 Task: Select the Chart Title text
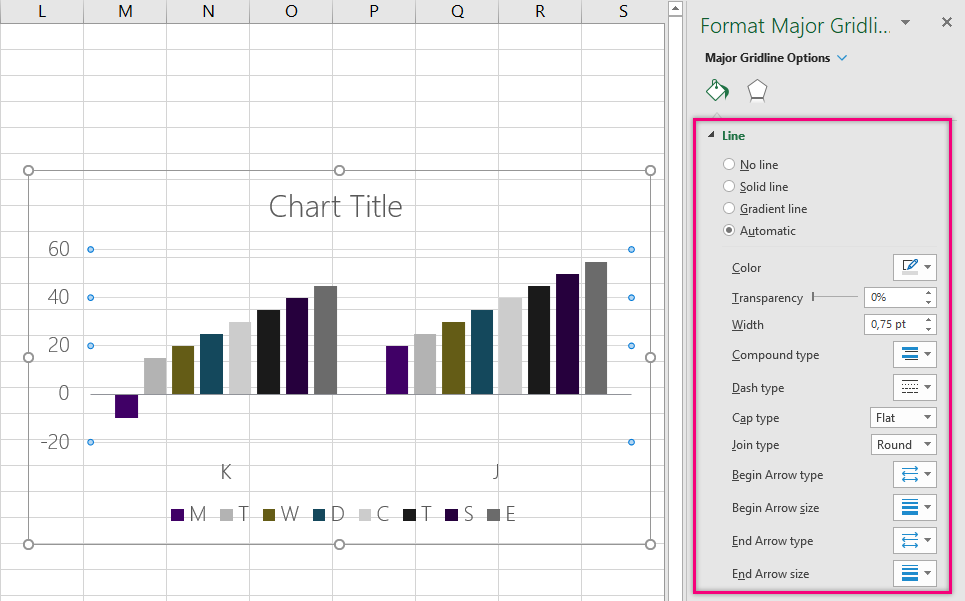pyautogui.click(x=336, y=206)
